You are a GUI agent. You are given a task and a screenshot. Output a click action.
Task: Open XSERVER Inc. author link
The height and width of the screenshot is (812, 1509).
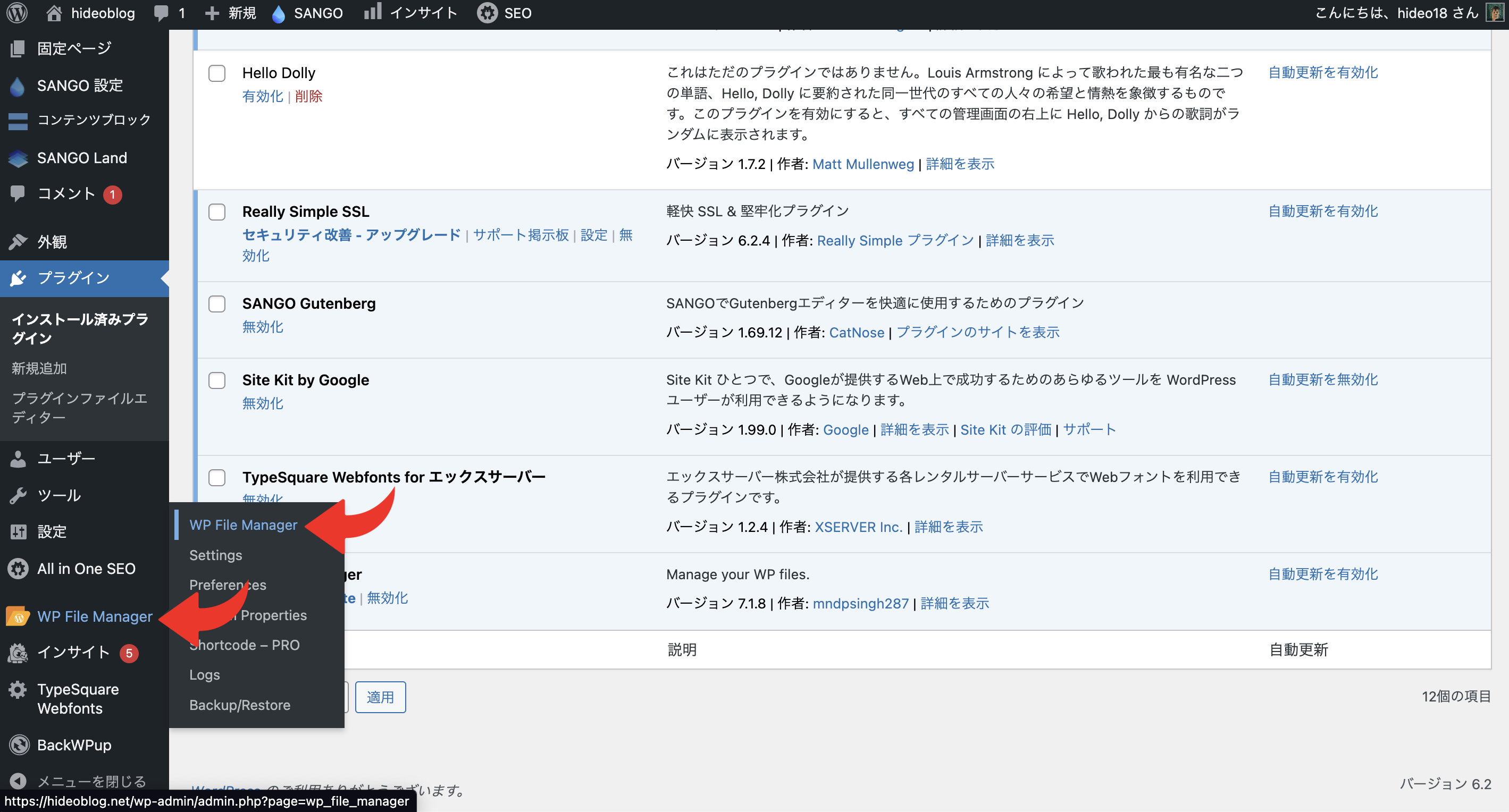click(x=858, y=527)
